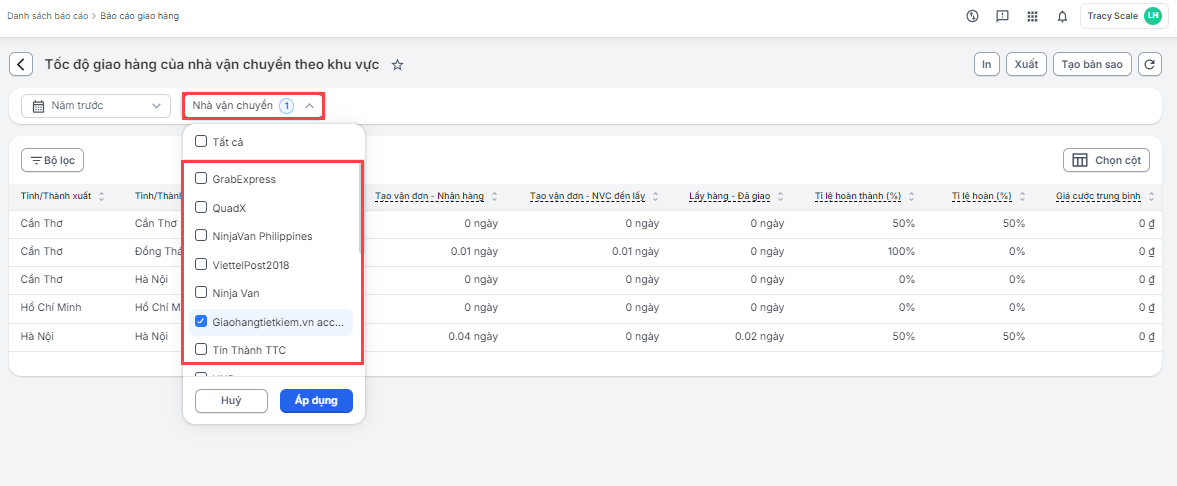Check the GrabExpress carrier option
This screenshot has height=486, width=1177.
[x=201, y=179]
